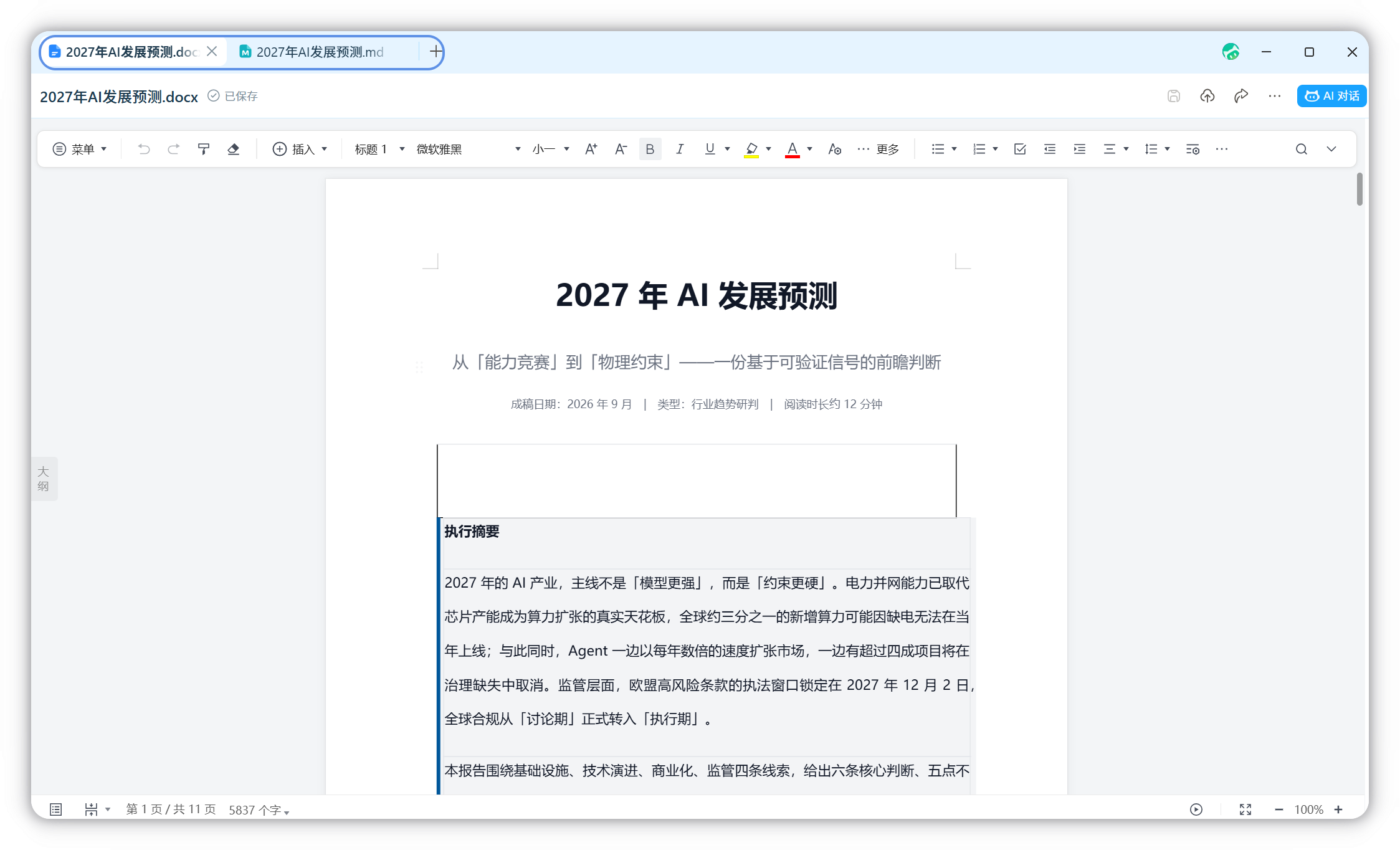Expand the line spacing options
The width and height of the screenshot is (1400, 850).
1167,149
